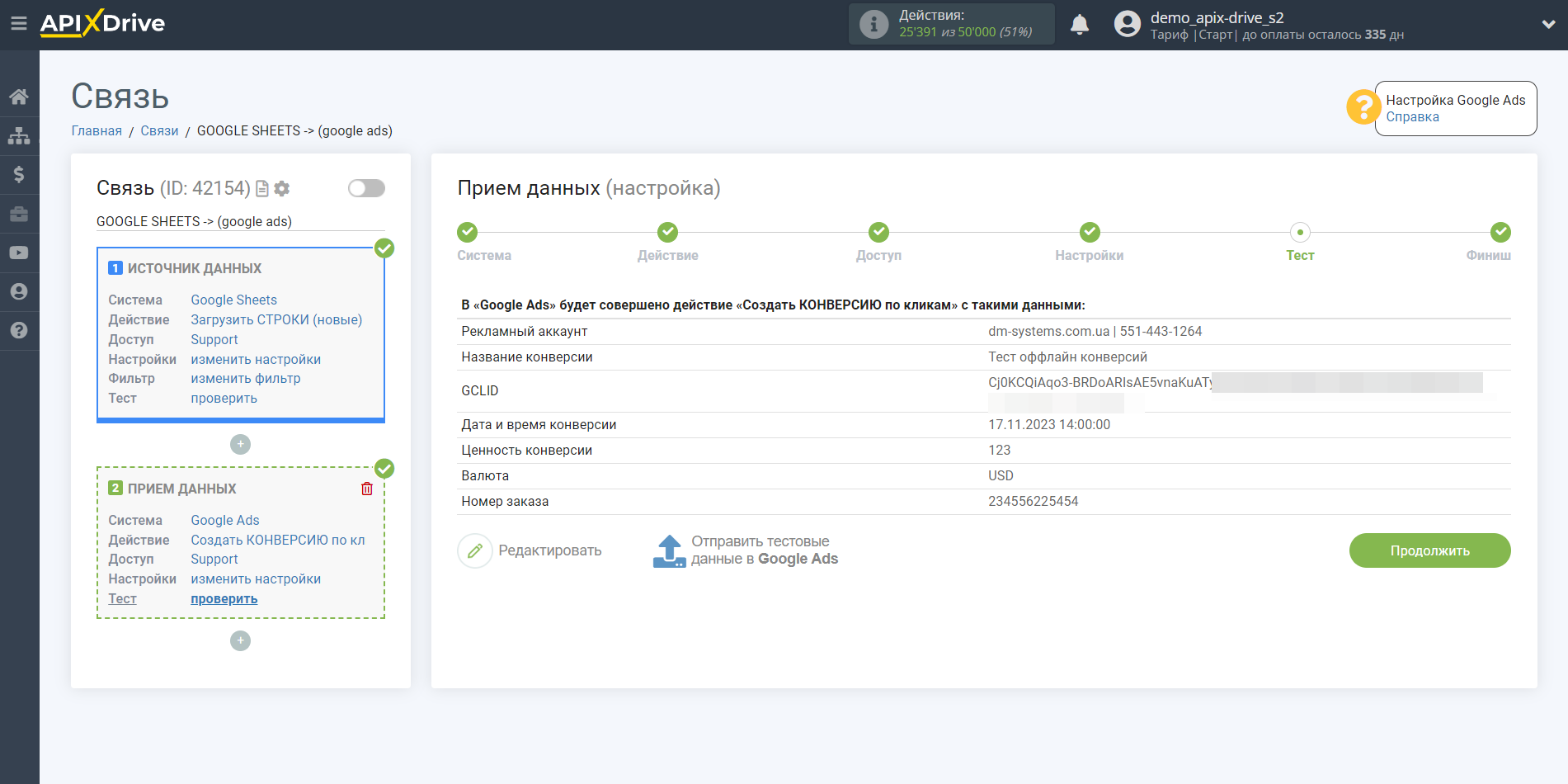The image size is (1568, 784).
Task: Click receiver block проверить test link
Action: 224,598
